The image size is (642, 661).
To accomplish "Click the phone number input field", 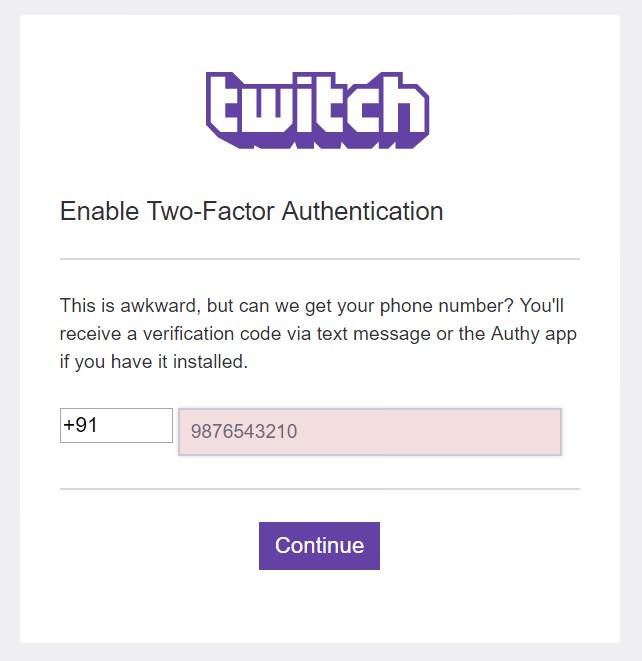I will click(x=370, y=432).
